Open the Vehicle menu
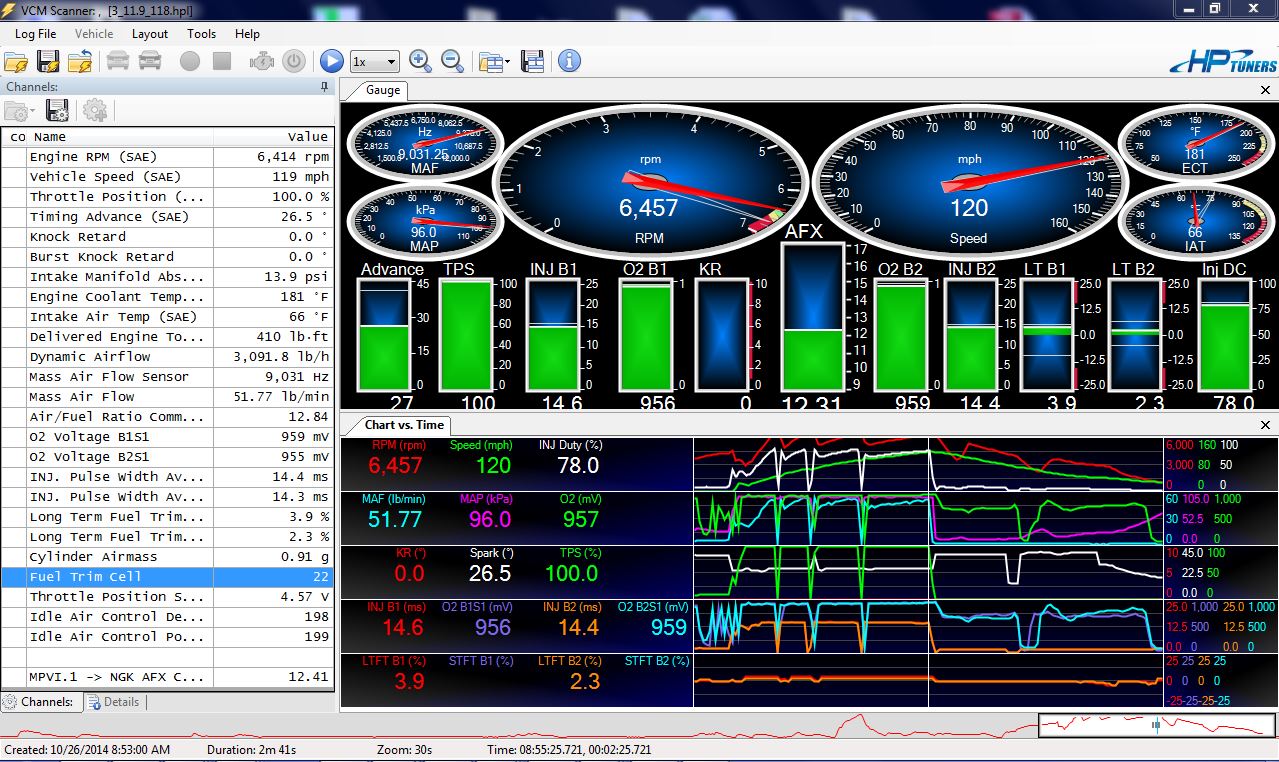Screen dimensions: 1279x762 93,33
